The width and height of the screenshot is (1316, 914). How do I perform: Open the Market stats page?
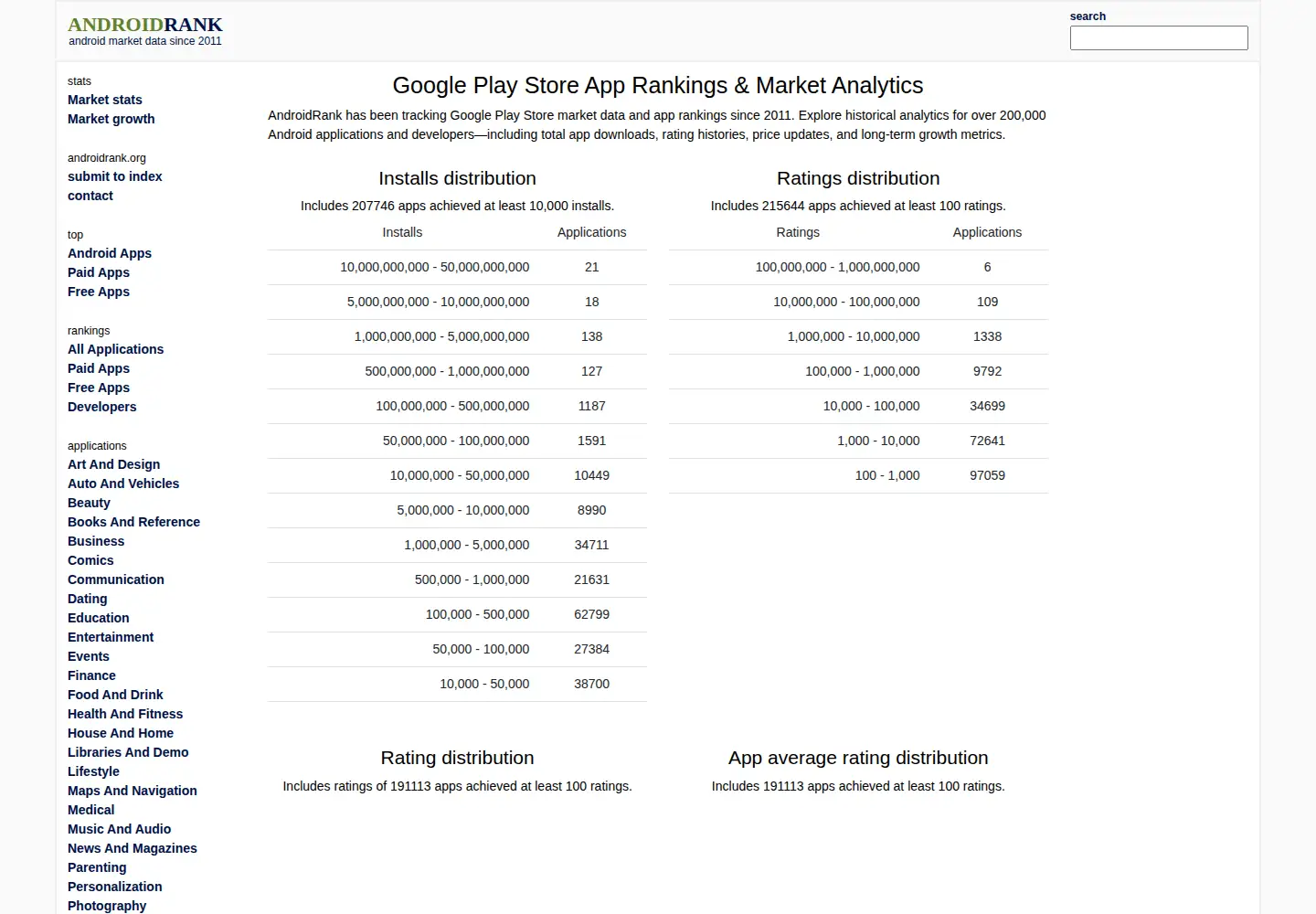(x=105, y=100)
